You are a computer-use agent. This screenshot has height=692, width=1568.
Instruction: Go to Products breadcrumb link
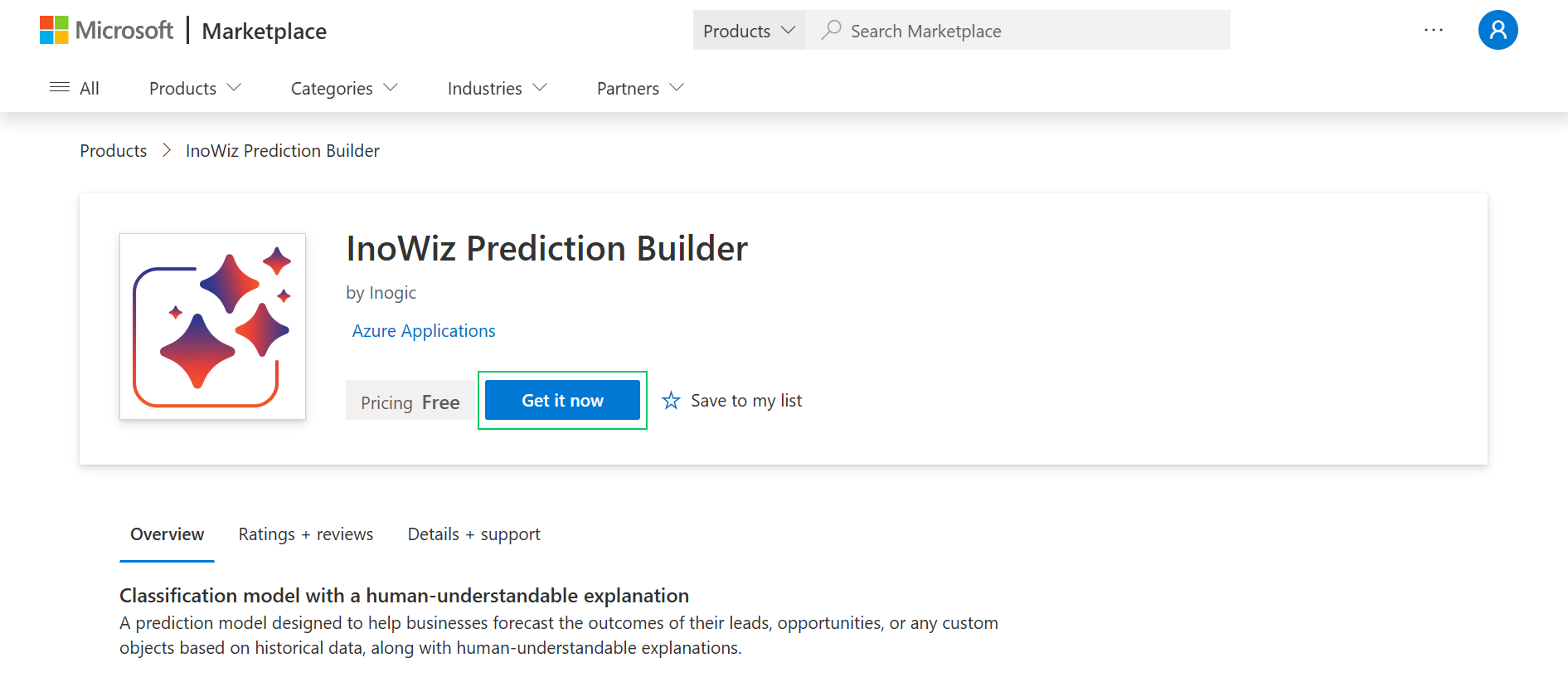point(113,151)
